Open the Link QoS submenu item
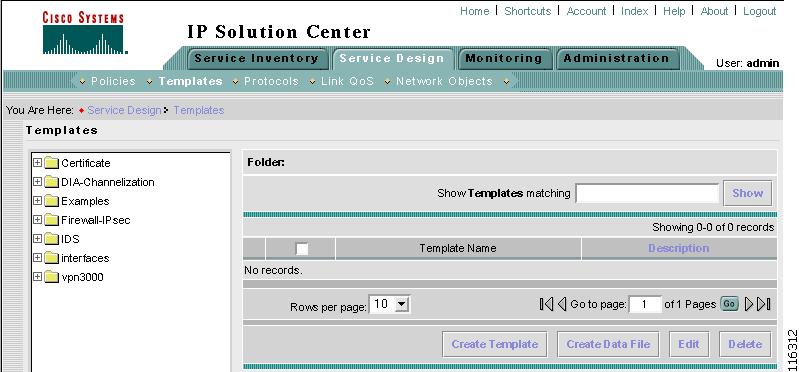This screenshot has height=372, width=799. pos(348,82)
